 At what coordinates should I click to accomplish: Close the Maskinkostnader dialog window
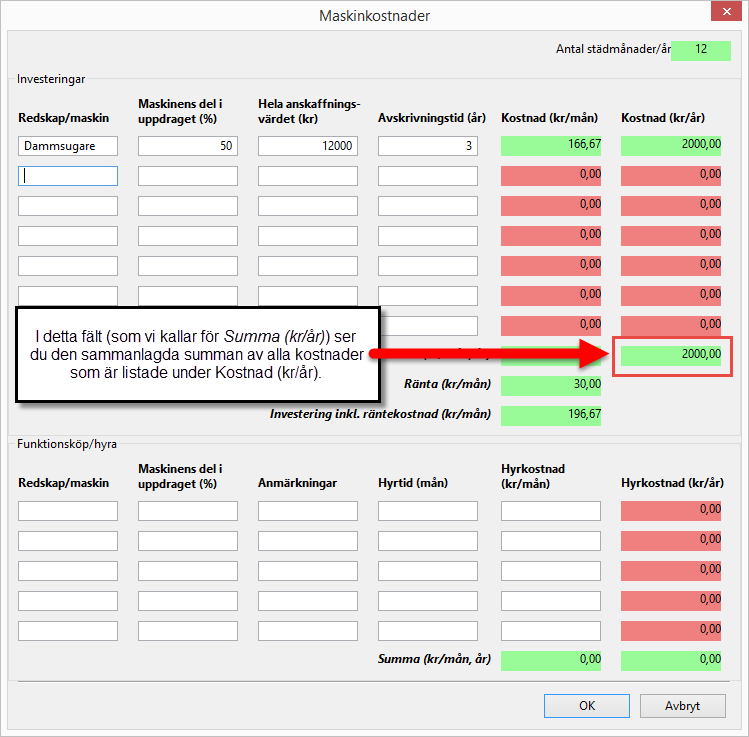(x=724, y=14)
